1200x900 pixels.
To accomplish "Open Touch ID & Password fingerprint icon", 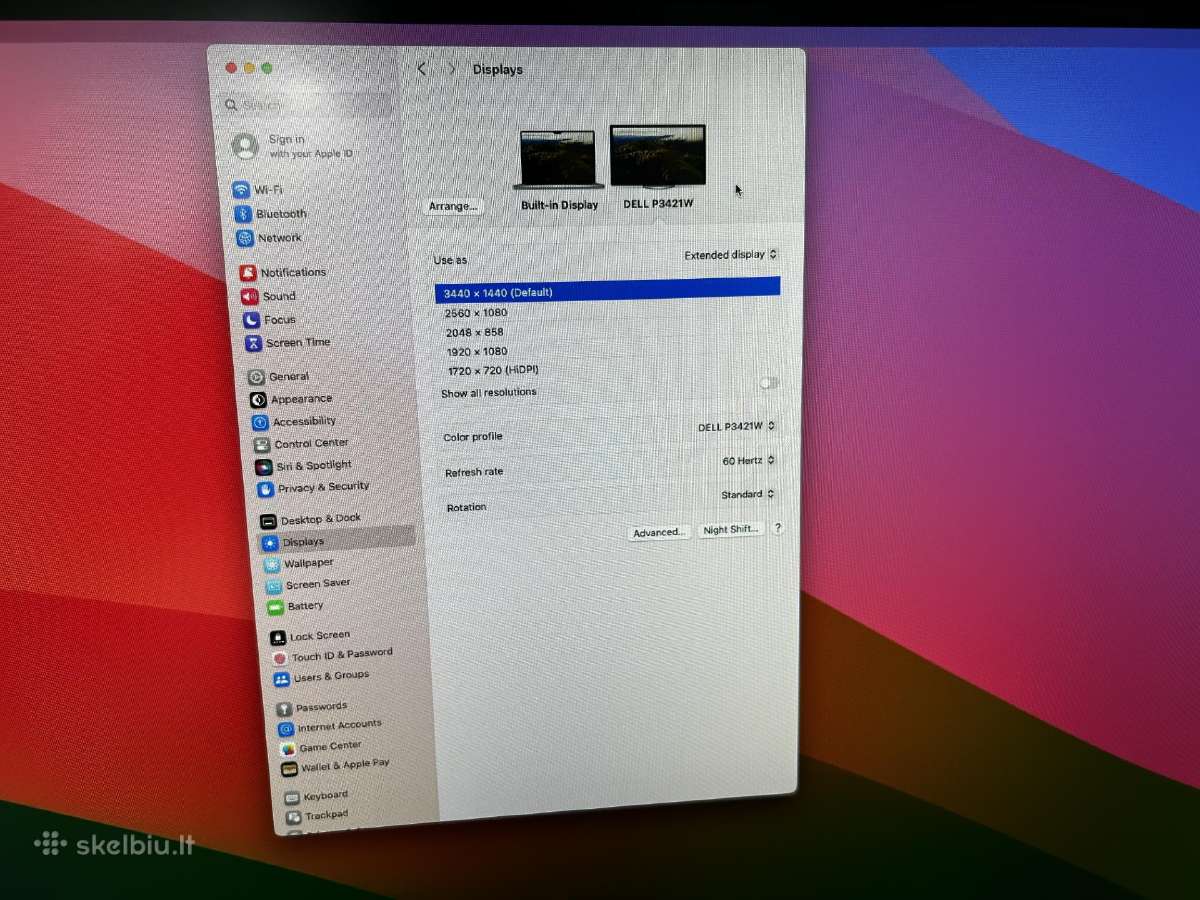I will (279, 659).
